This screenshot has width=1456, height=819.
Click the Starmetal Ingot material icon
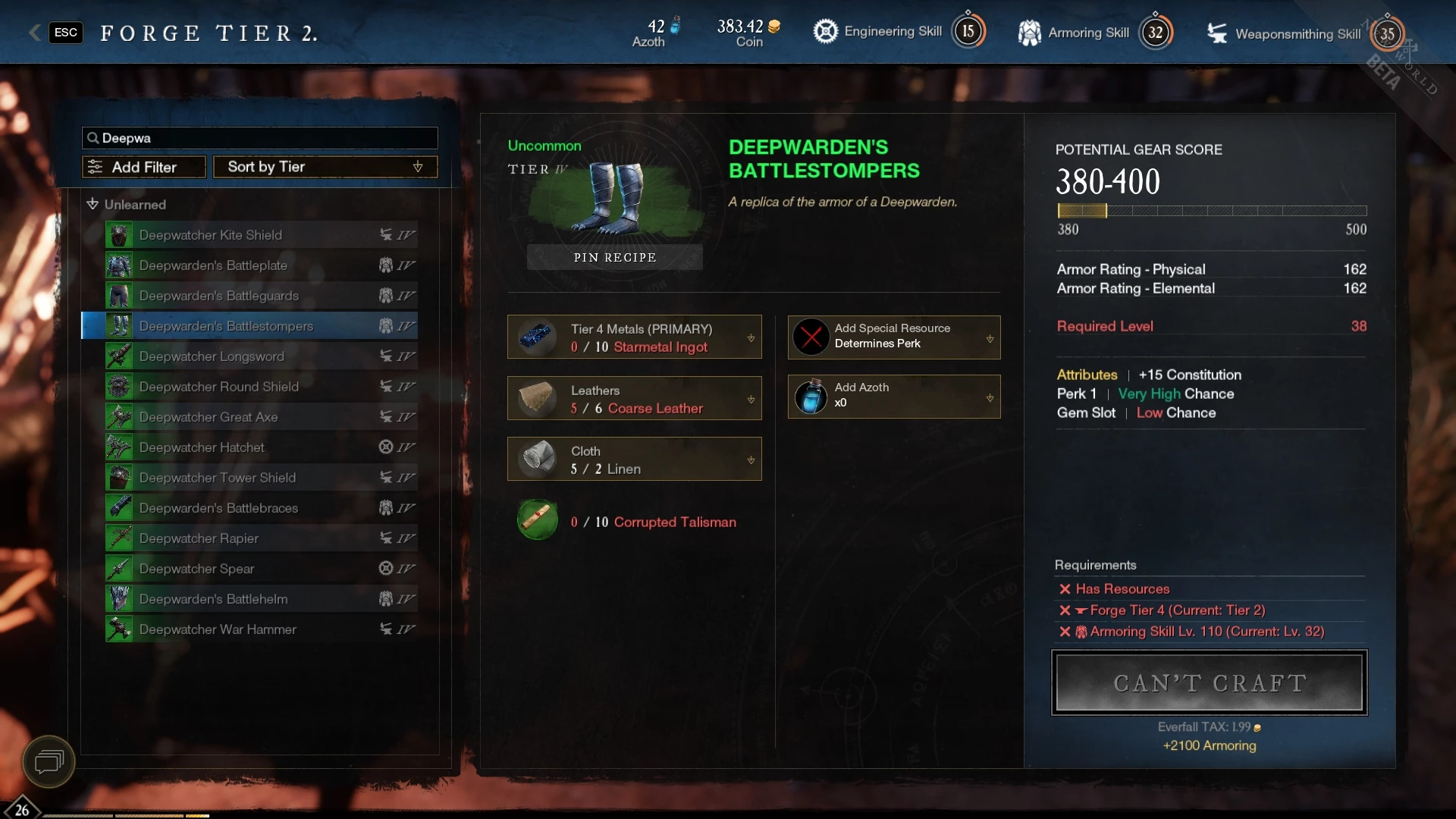[x=537, y=337]
